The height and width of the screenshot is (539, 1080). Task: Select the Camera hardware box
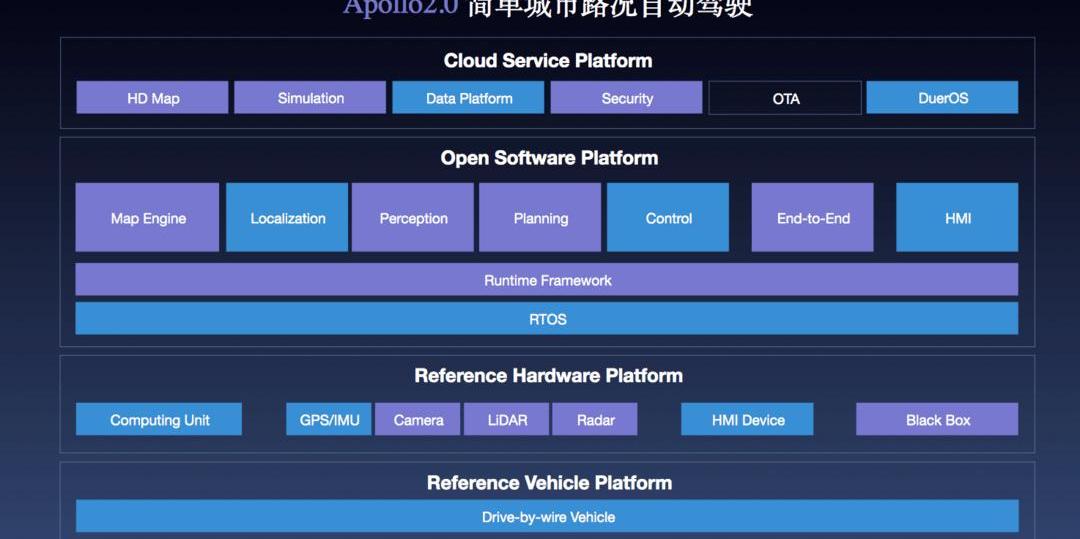click(418, 419)
